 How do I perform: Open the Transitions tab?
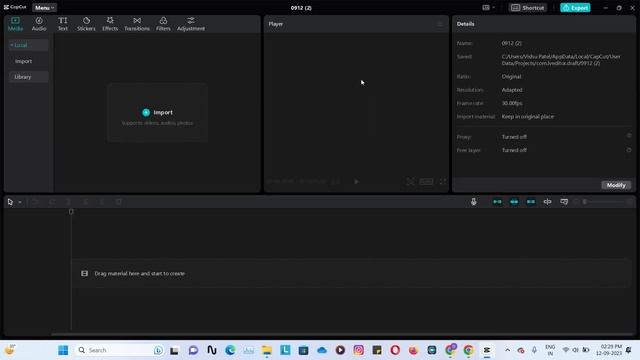137,24
